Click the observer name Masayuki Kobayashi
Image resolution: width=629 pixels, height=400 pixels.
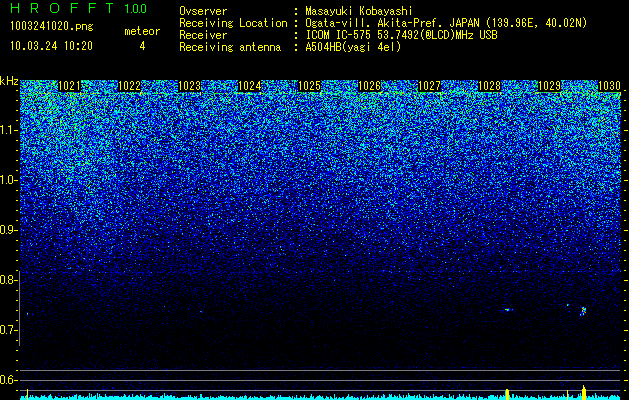(359, 11)
